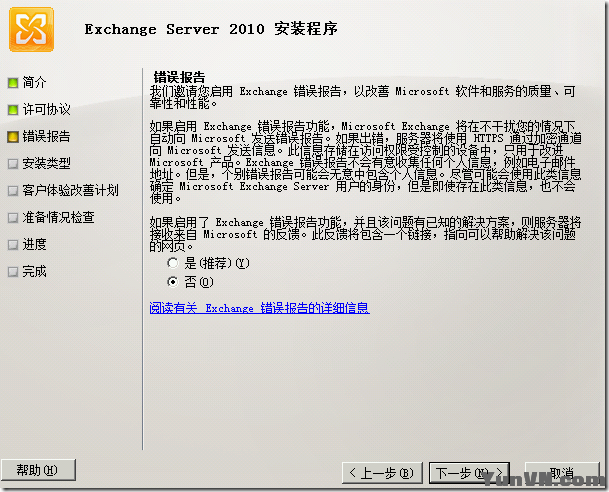This screenshot has width=609, height=492.
Task: Click the green step icon beside 许可协议
Action: point(13,110)
